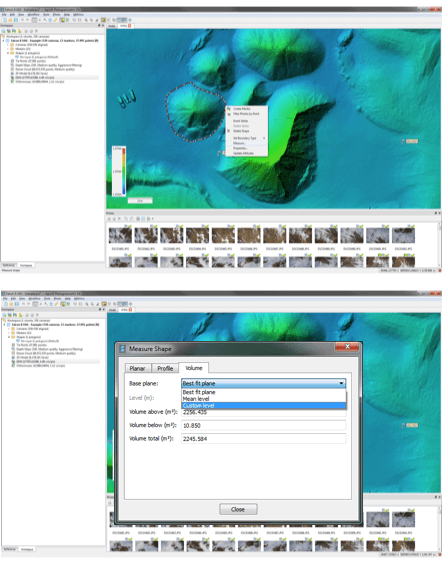The width and height of the screenshot is (442, 567).
Task: Expand the Markers folder in context-menu window tree
Action: click(8, 49)
